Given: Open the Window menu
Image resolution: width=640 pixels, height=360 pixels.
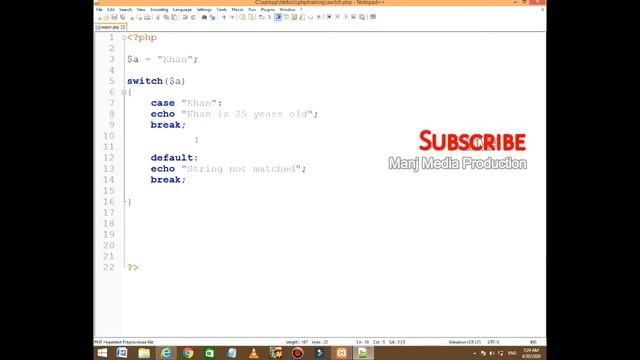Looking at the screenshot, I should click(x=287, y=9).
